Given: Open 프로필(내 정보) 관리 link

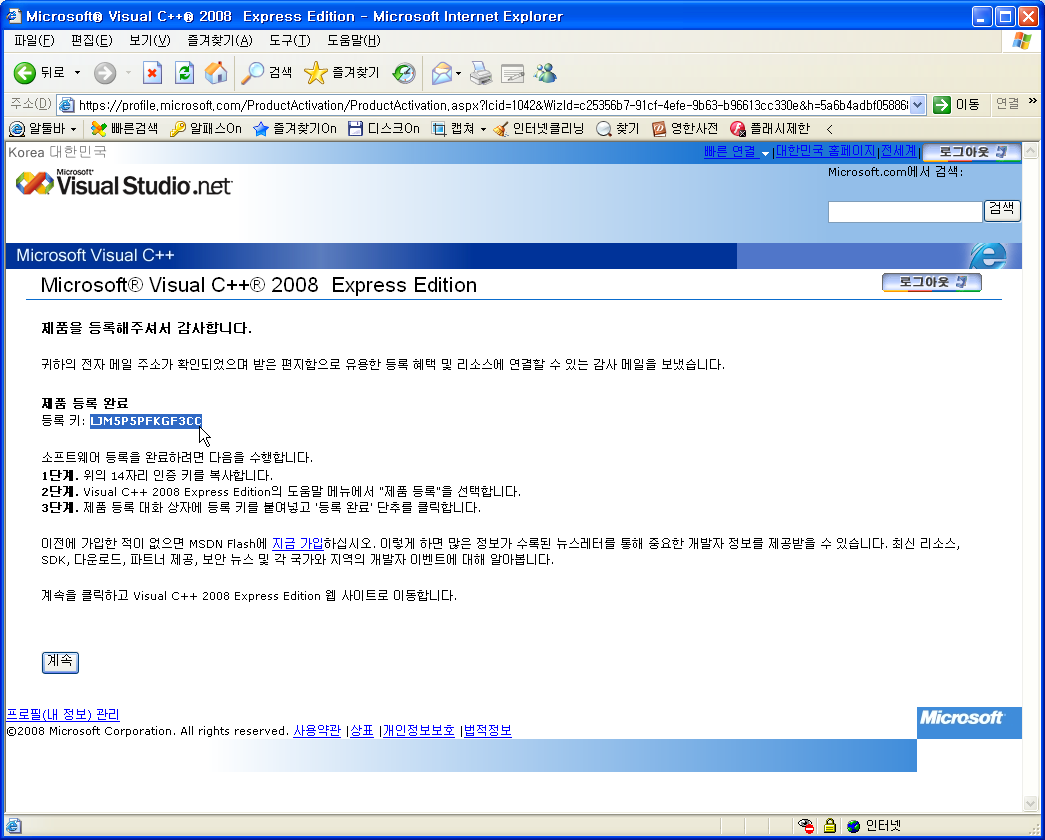Looking at the screenshot, I should (x=63, y=715).
